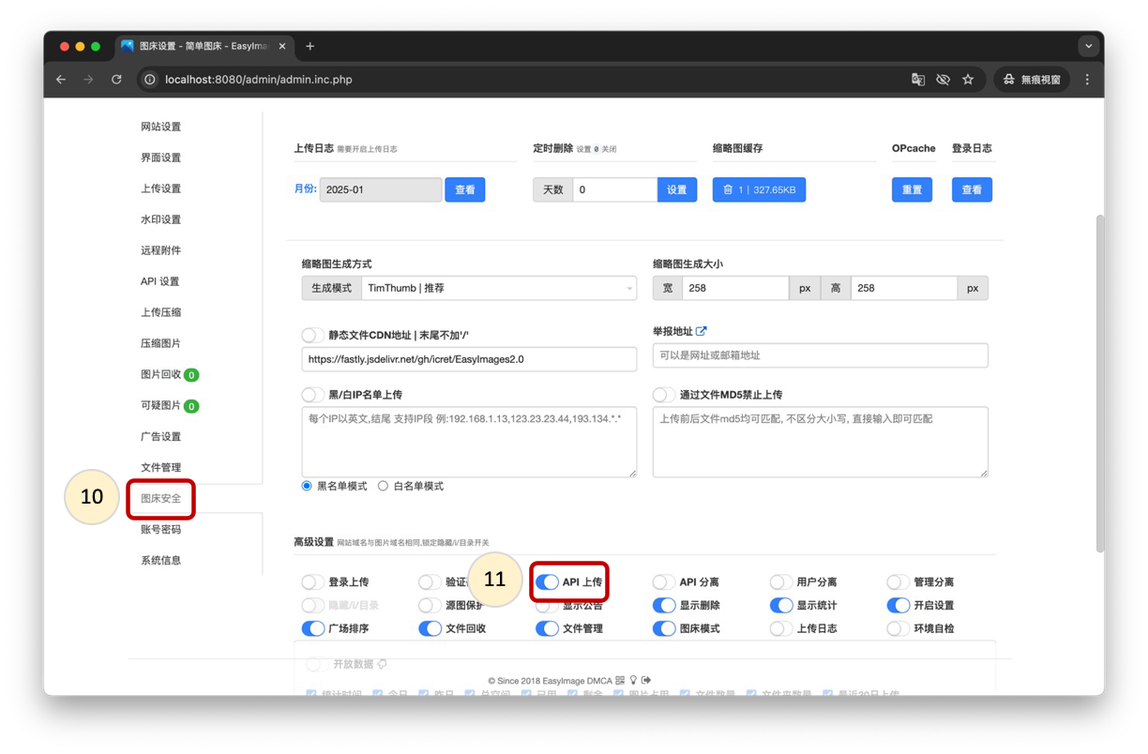Bookmark this page with the star icon
The width and height of the screenshot is (1148, 754).
[x=968, y=80]
